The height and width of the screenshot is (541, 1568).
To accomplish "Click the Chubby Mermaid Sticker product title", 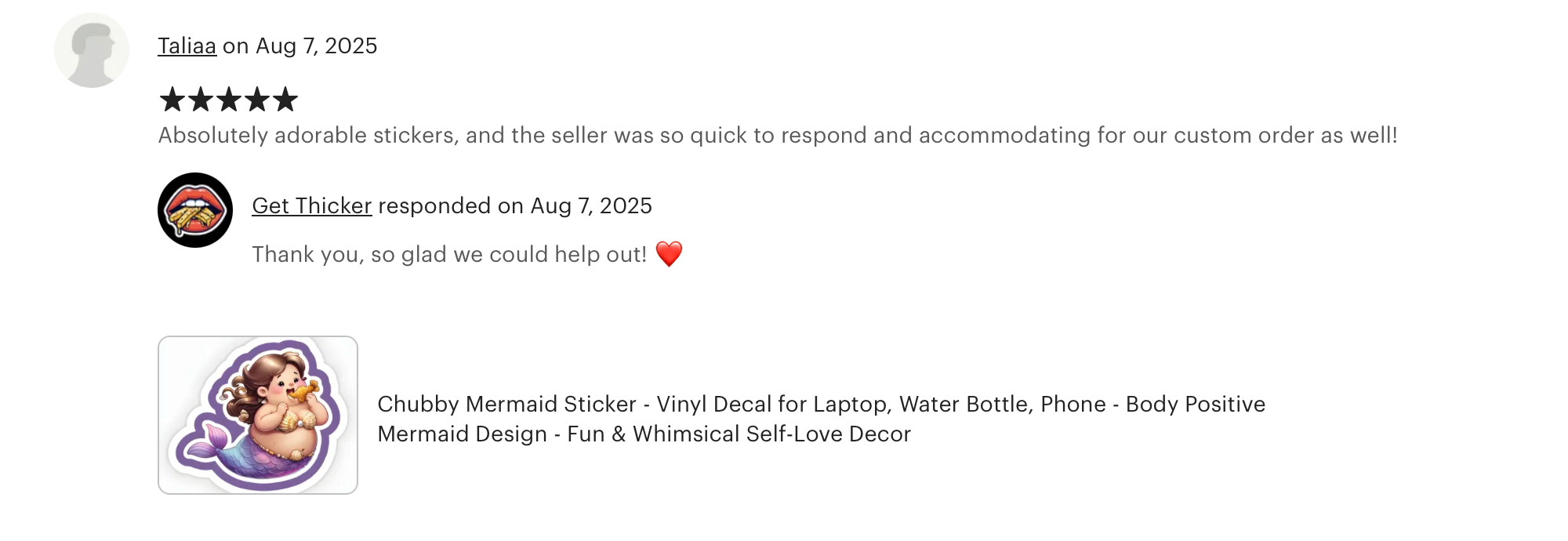I will click(x=821, y=405).
